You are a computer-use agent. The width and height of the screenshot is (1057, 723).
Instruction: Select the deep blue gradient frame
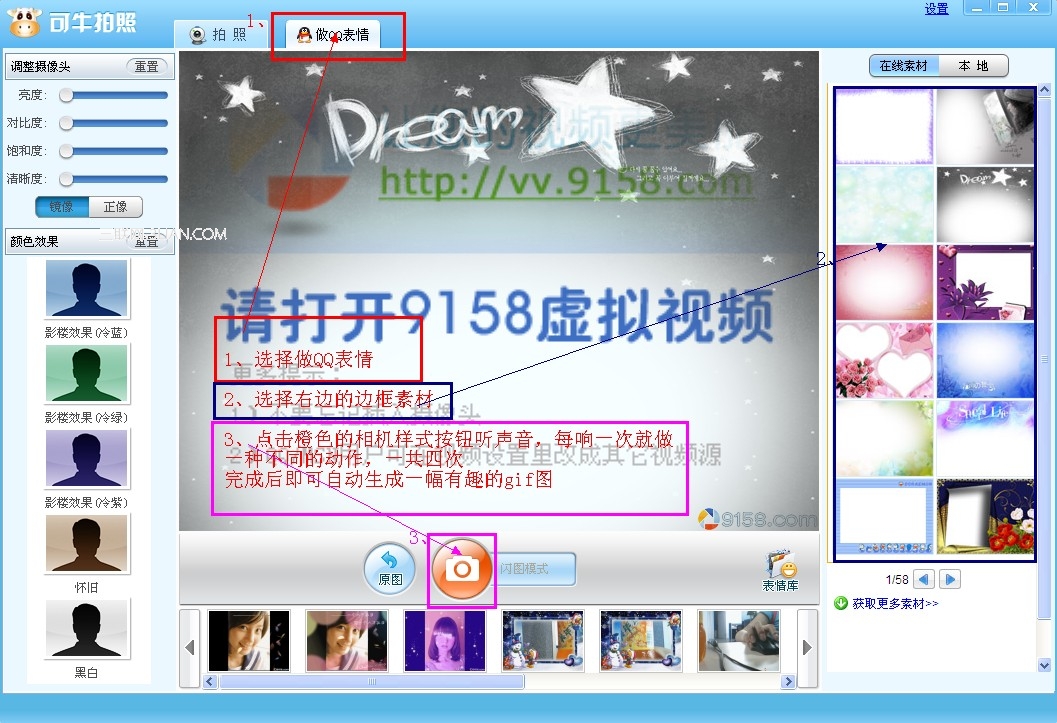pyautogui.click(x=985, y=360)
